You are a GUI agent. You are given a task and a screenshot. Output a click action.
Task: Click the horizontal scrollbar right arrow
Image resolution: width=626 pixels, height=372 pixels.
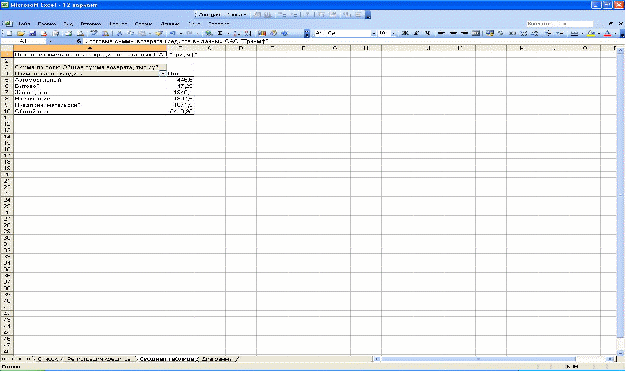[610, 359]
